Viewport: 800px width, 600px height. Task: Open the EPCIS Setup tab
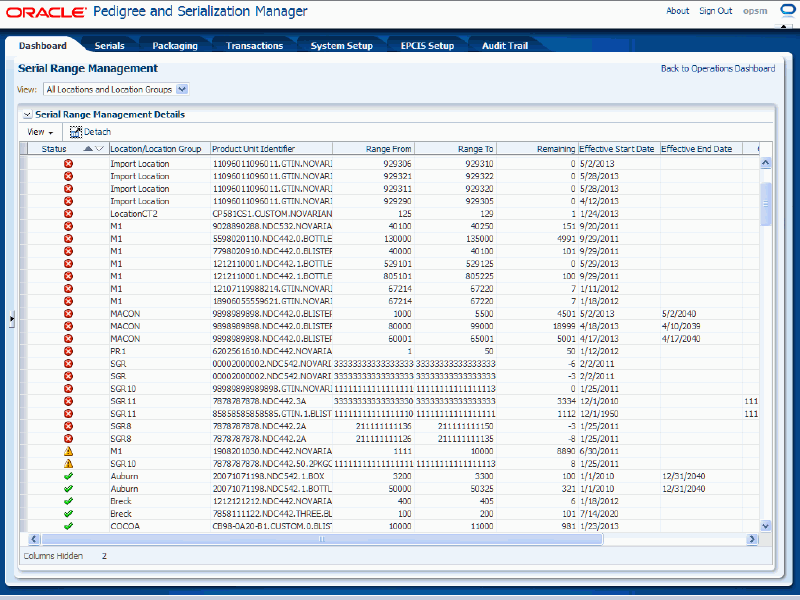[428, 46]
